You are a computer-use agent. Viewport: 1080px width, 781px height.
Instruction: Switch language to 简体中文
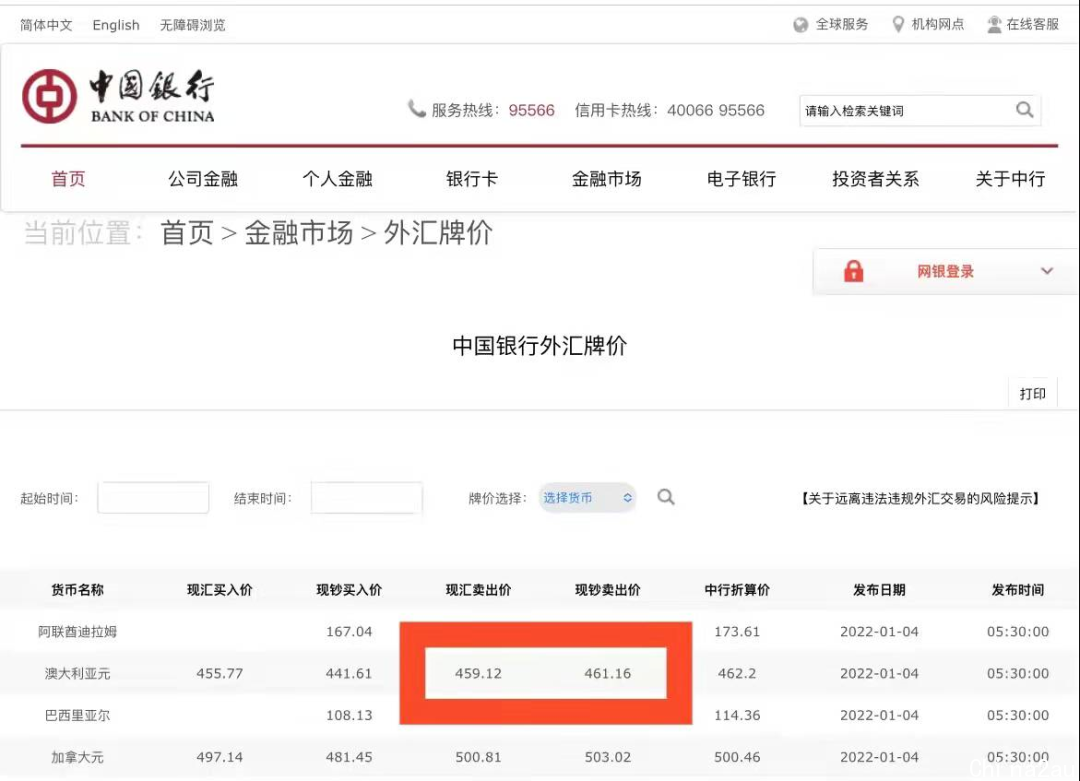pos(46,25)
